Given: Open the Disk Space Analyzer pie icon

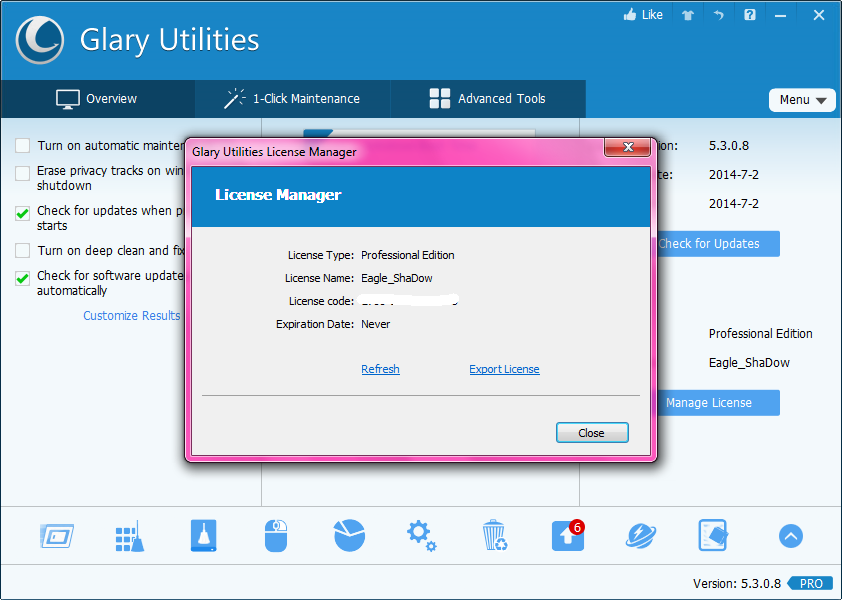Looking at the screenshot, I should click(x=349, y=536).
